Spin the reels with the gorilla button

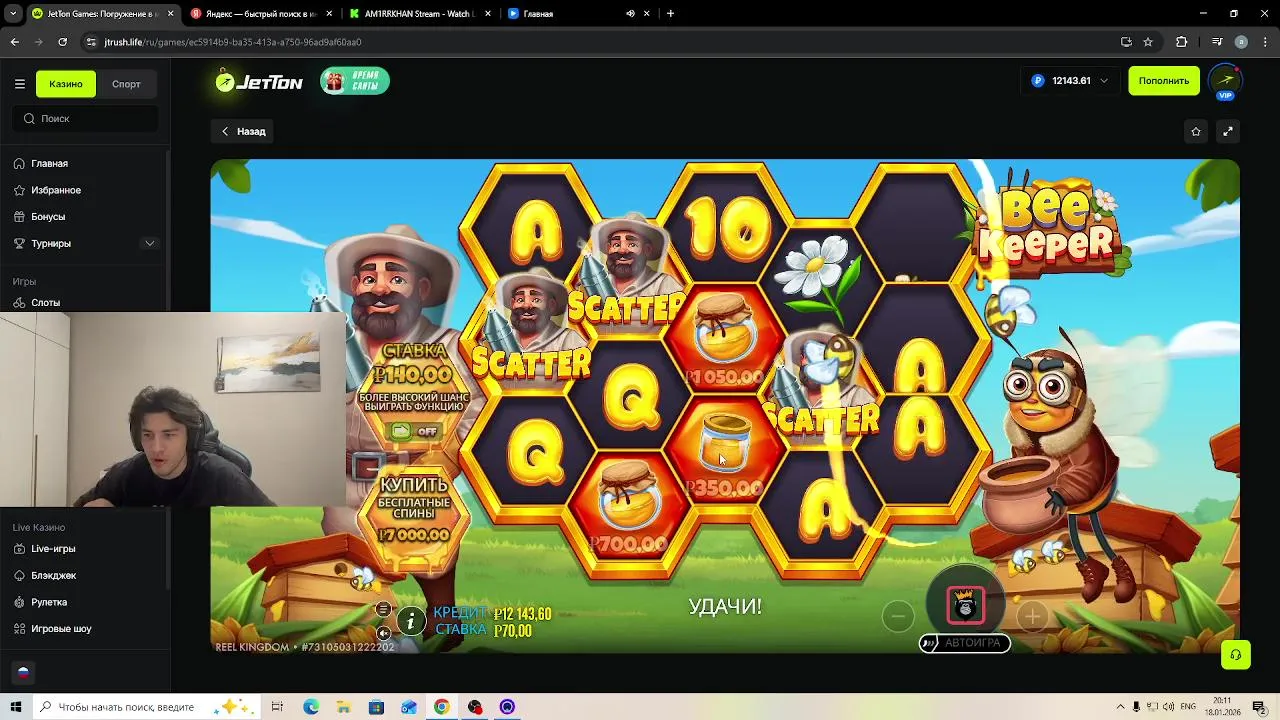point(965,604)
